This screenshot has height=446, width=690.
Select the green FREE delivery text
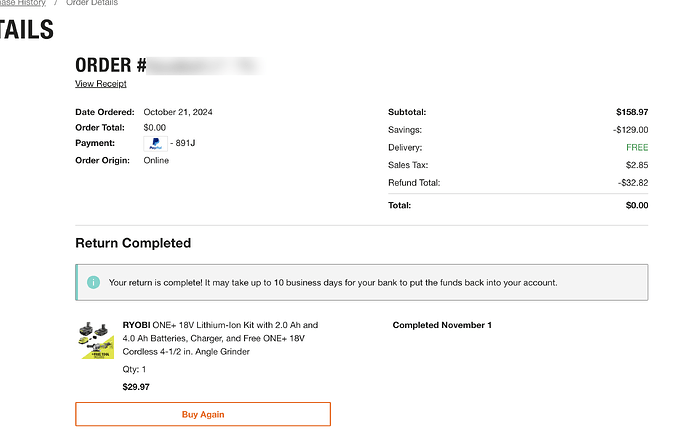[637, 147]
